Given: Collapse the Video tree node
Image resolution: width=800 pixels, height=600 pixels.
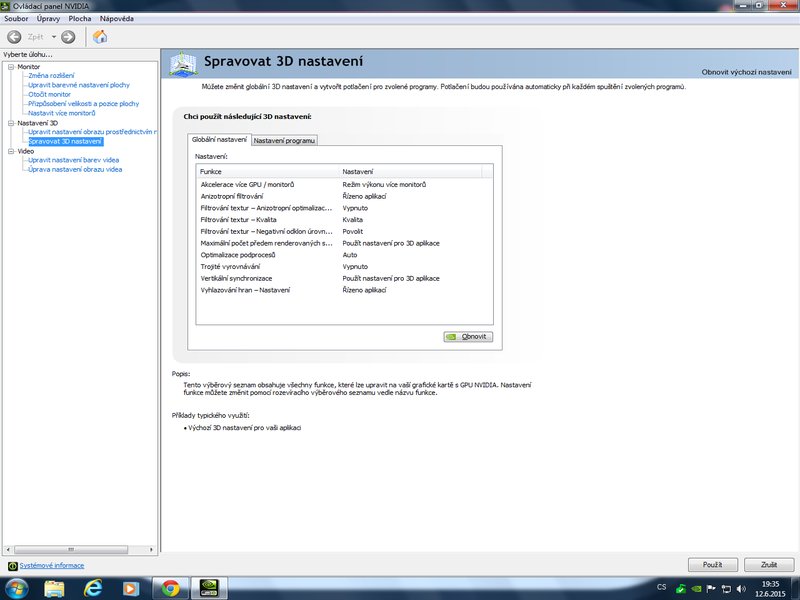Looking at the screenshot, I should coord(10,151).
